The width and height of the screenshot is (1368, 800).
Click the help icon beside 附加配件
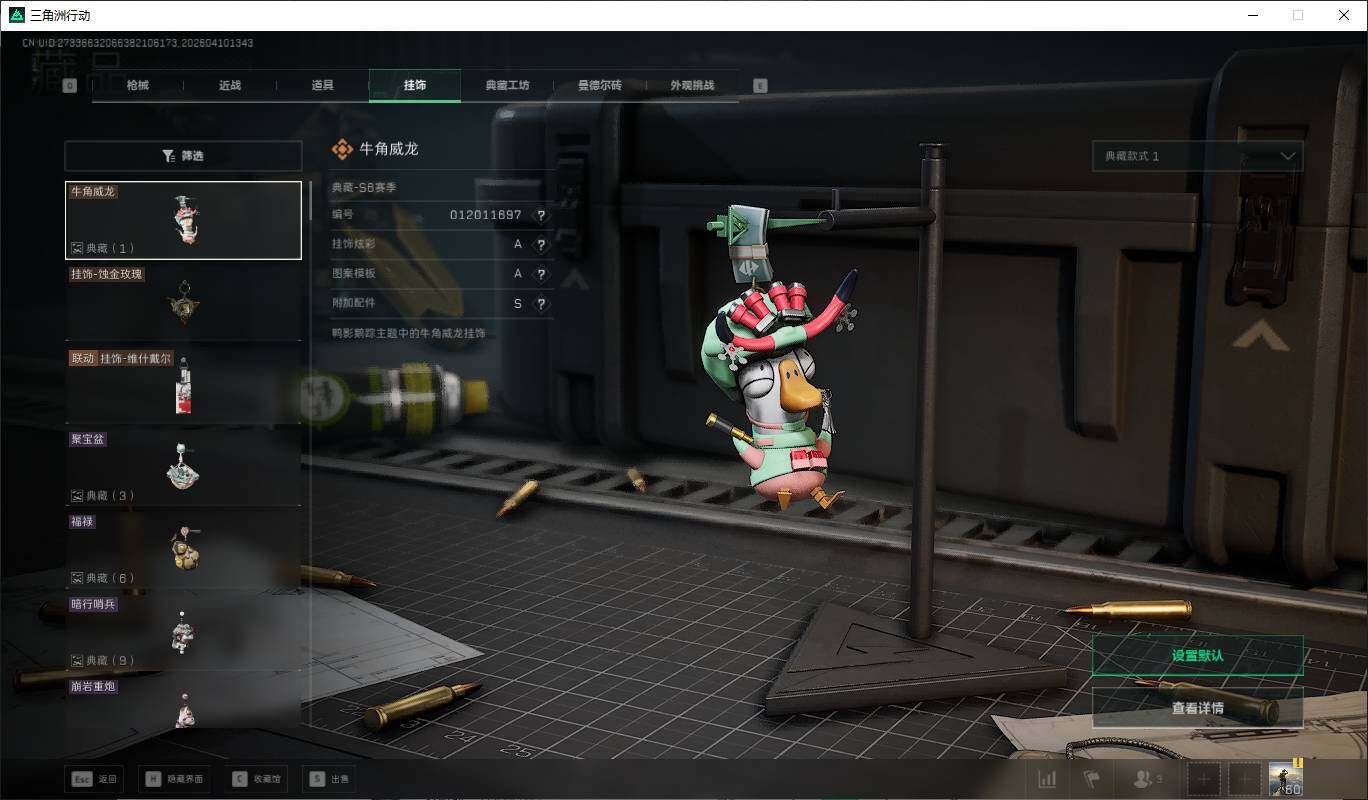pos(541,304)
